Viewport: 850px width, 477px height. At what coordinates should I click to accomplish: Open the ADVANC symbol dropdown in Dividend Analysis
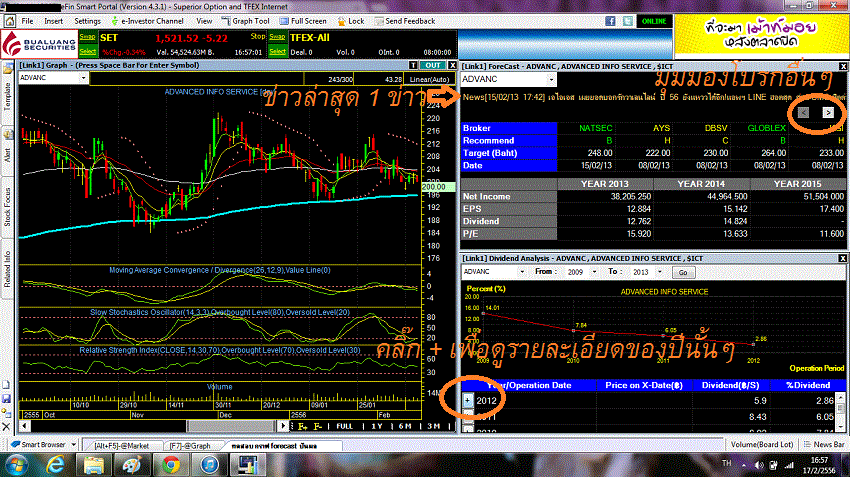521,272
